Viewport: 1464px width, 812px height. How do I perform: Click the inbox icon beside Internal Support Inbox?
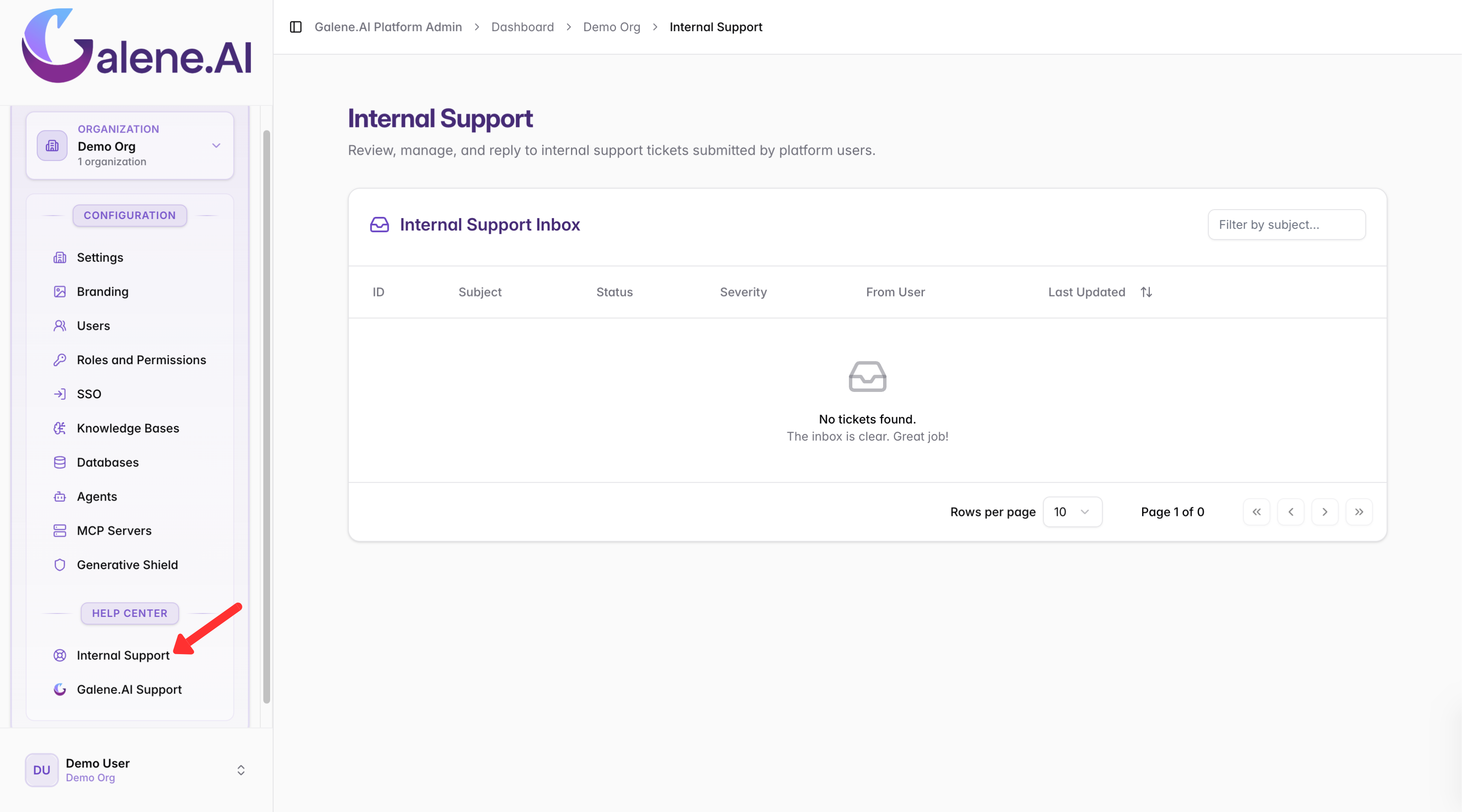click(x=380, y=225)
